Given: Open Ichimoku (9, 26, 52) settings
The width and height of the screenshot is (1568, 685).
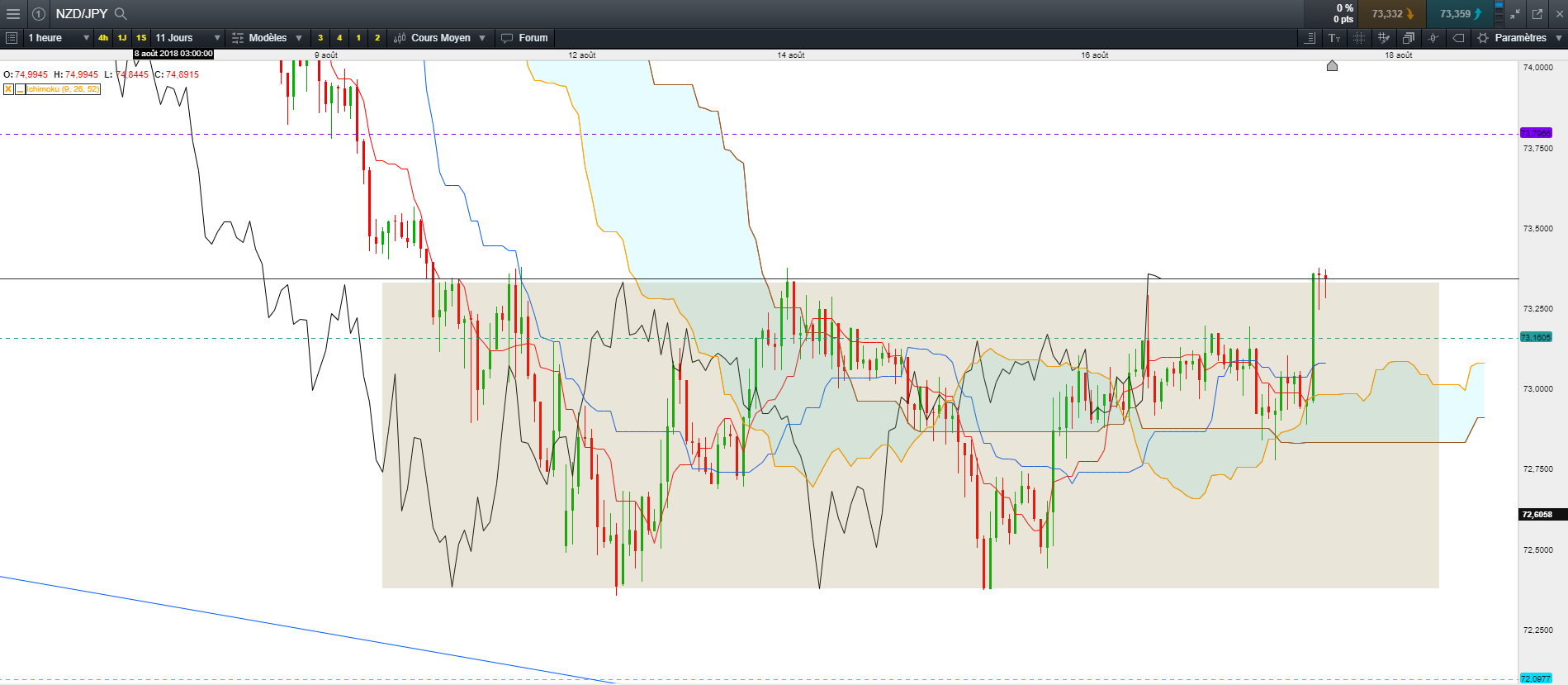Looking at the screenshot, I should (x=64, y=89).
